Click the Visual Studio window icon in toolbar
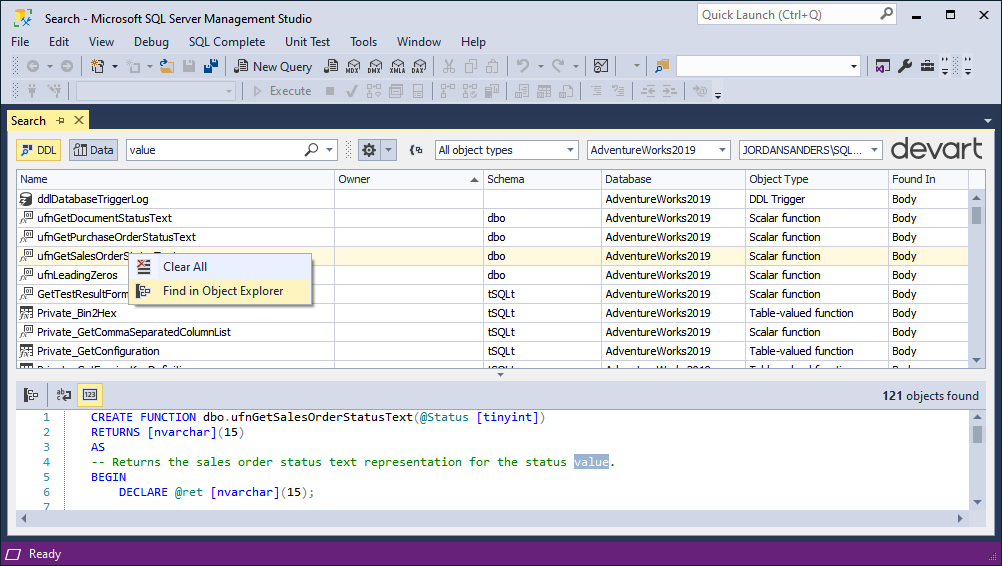The width and height of the screenshot is (1002, 566). coord(883,66)
